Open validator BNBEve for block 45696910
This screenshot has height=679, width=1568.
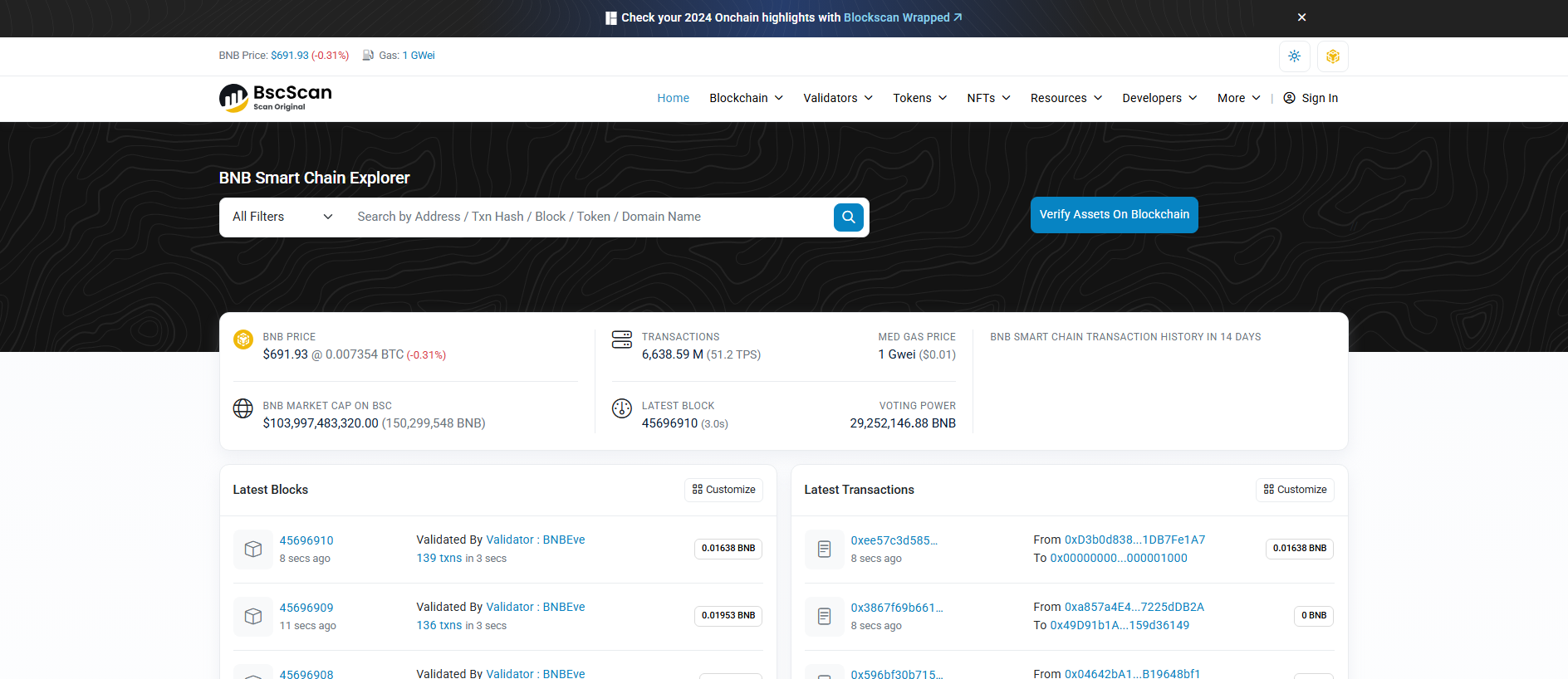[536, 540]
